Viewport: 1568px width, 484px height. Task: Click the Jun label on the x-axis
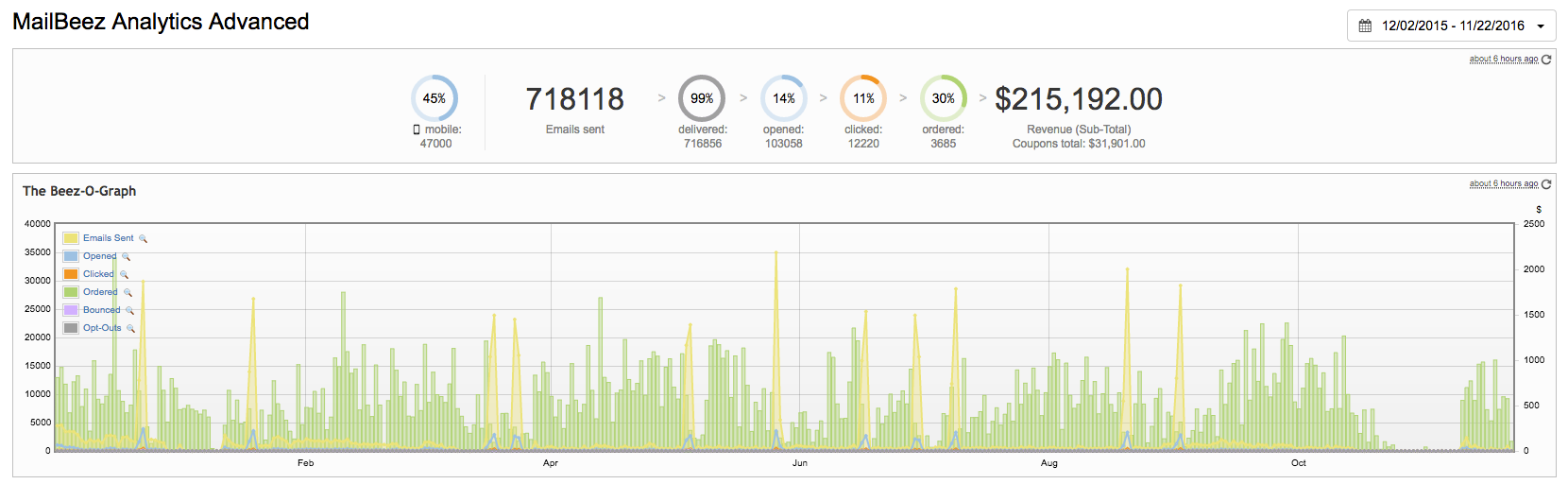pyautogui.click(x=800, y=463)
